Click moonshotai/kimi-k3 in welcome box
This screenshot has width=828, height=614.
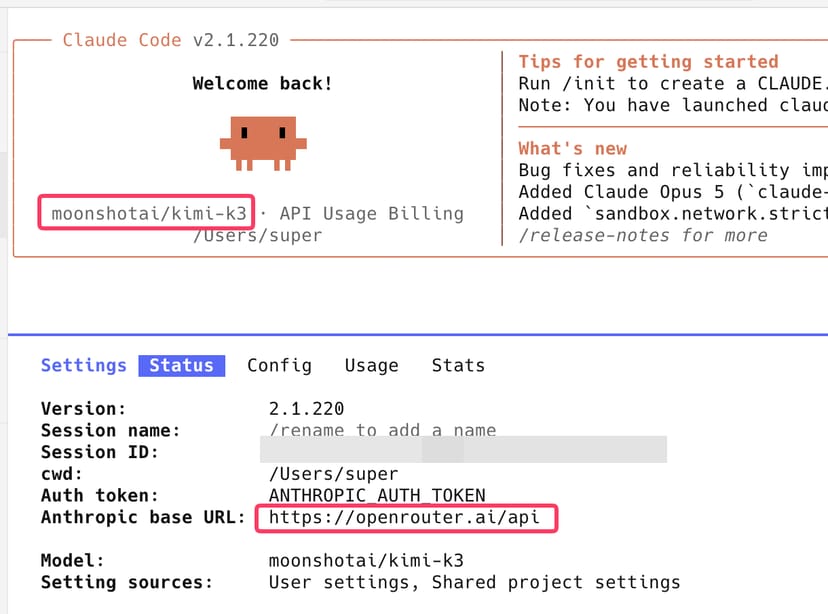149,213
